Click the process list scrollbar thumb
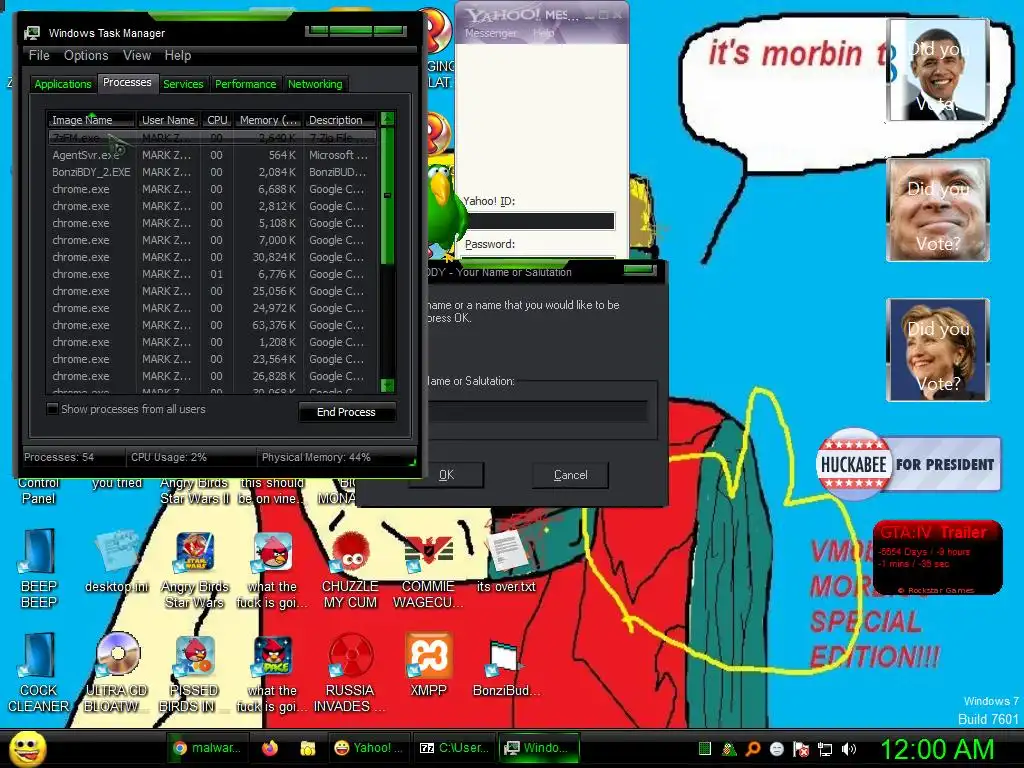Image resolution: width=1024 pixels, height=768 pixels. pos(387,196)
